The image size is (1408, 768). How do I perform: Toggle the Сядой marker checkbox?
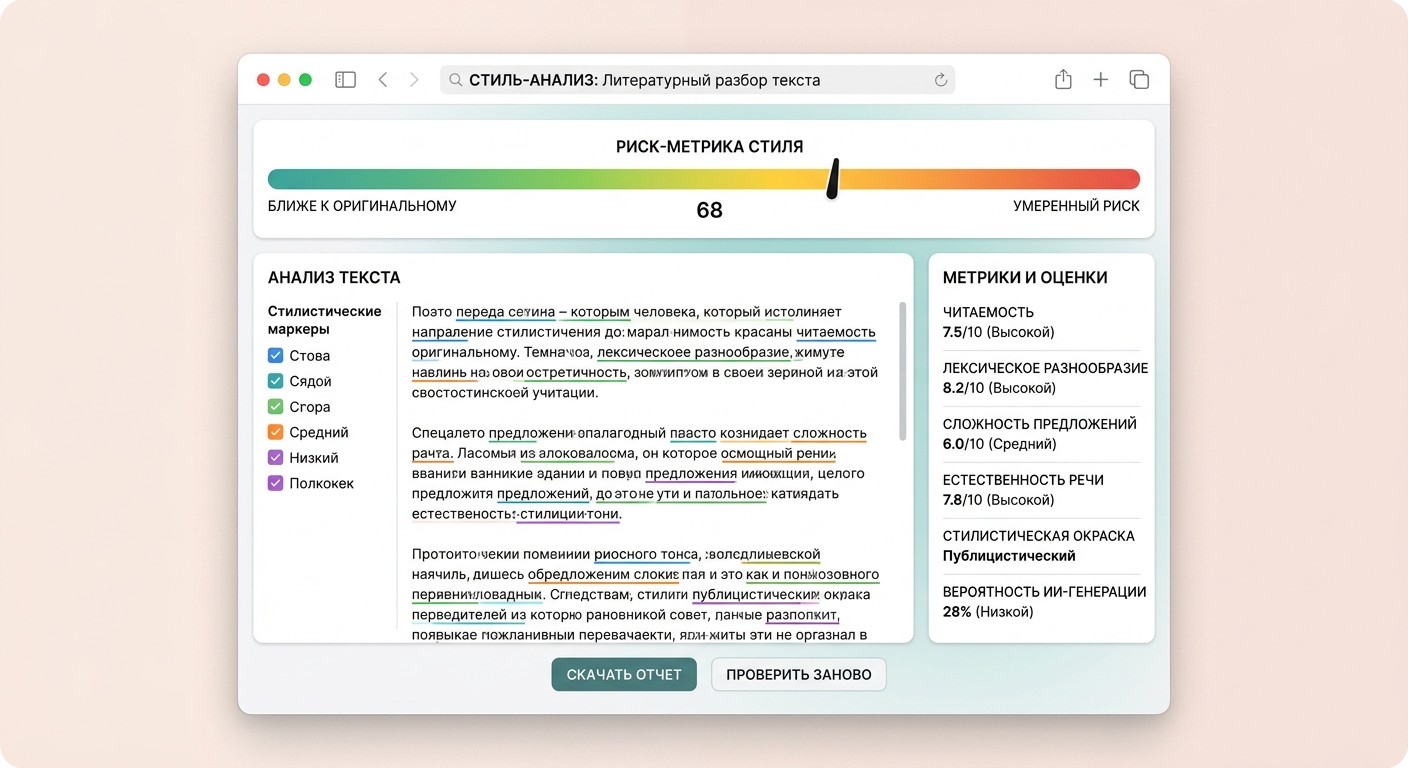pos(276,381)
